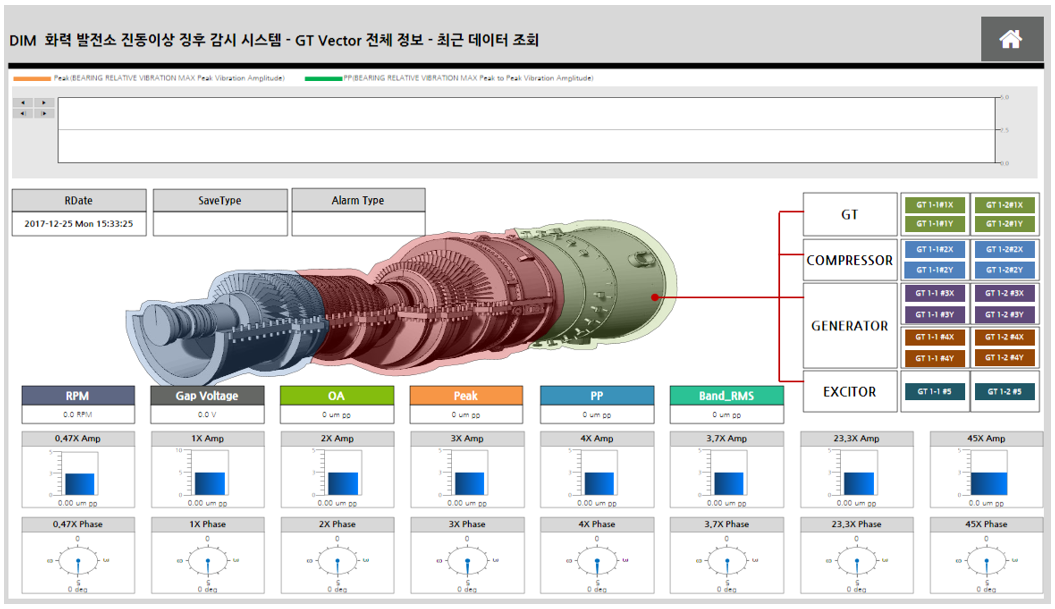Click the 45X Phase dial

(986, 561)
